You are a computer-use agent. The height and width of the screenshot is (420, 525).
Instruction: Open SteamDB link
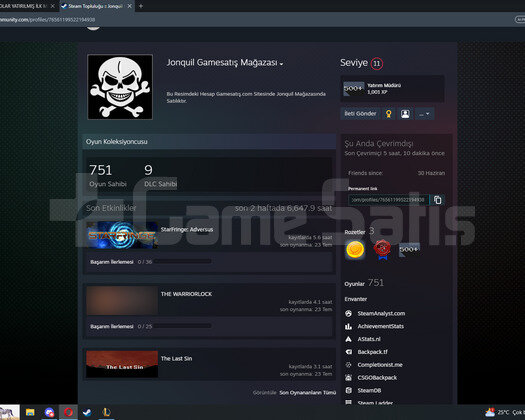click(369, 391)
